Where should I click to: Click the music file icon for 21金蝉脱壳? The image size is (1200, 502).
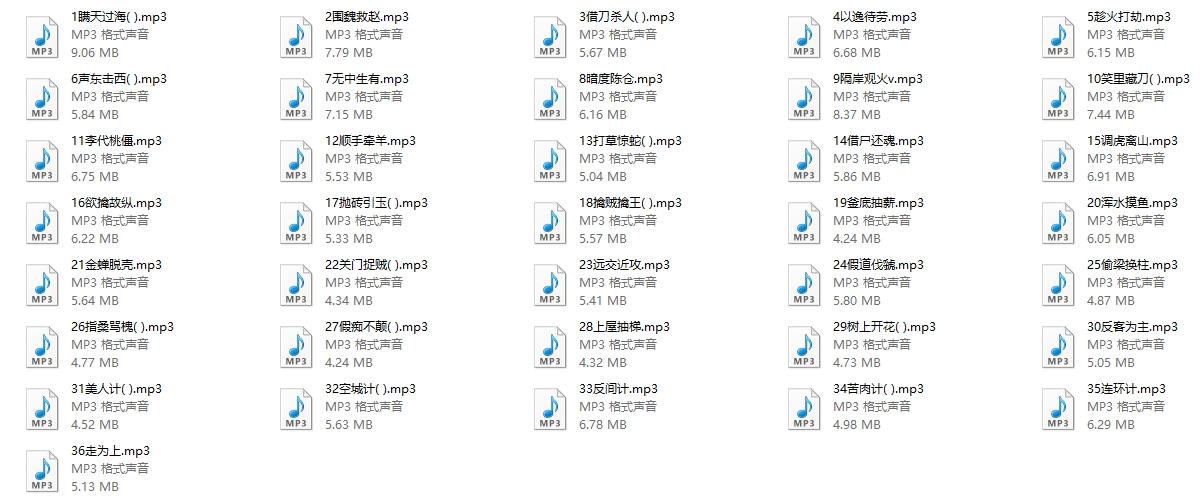42,283
